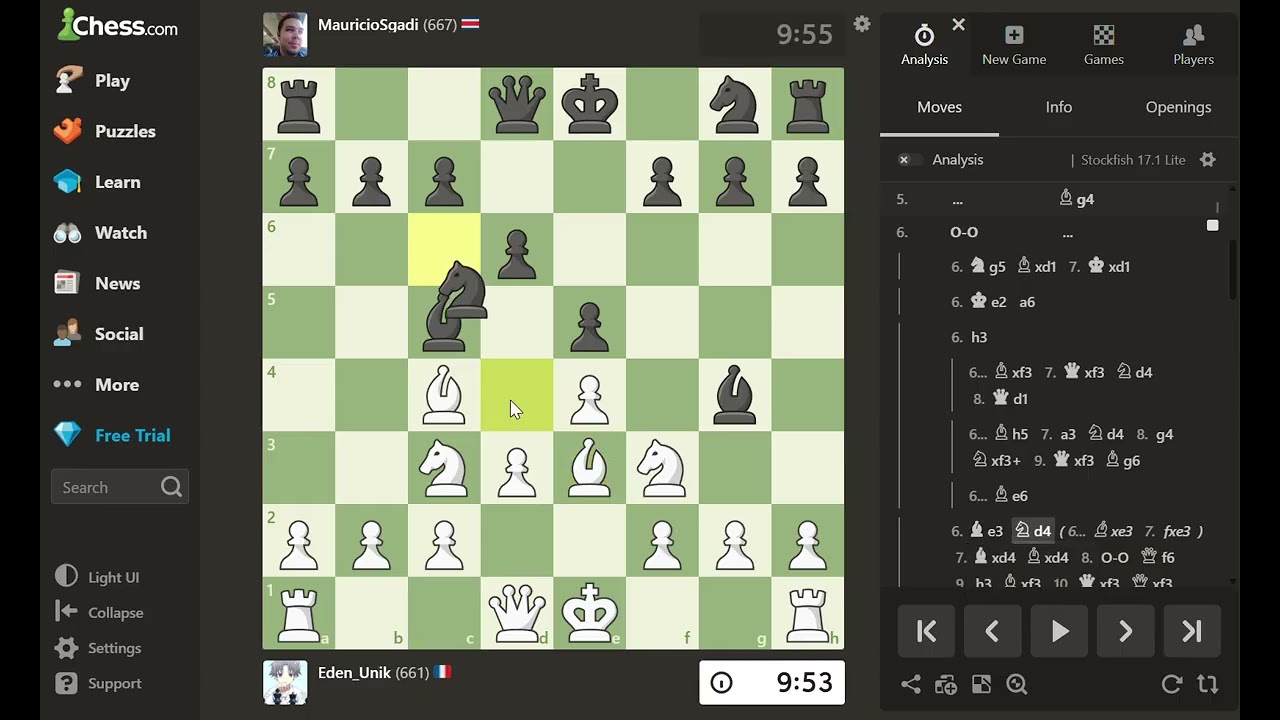The height and width of the screenshot is (720, 1280).
Task: Click the add-board plus icon
Action: tap(946, 684)
